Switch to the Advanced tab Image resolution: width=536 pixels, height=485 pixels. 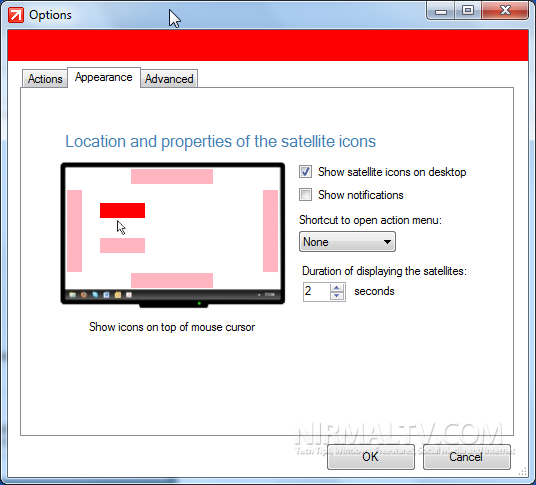click(x=169, y=79)
